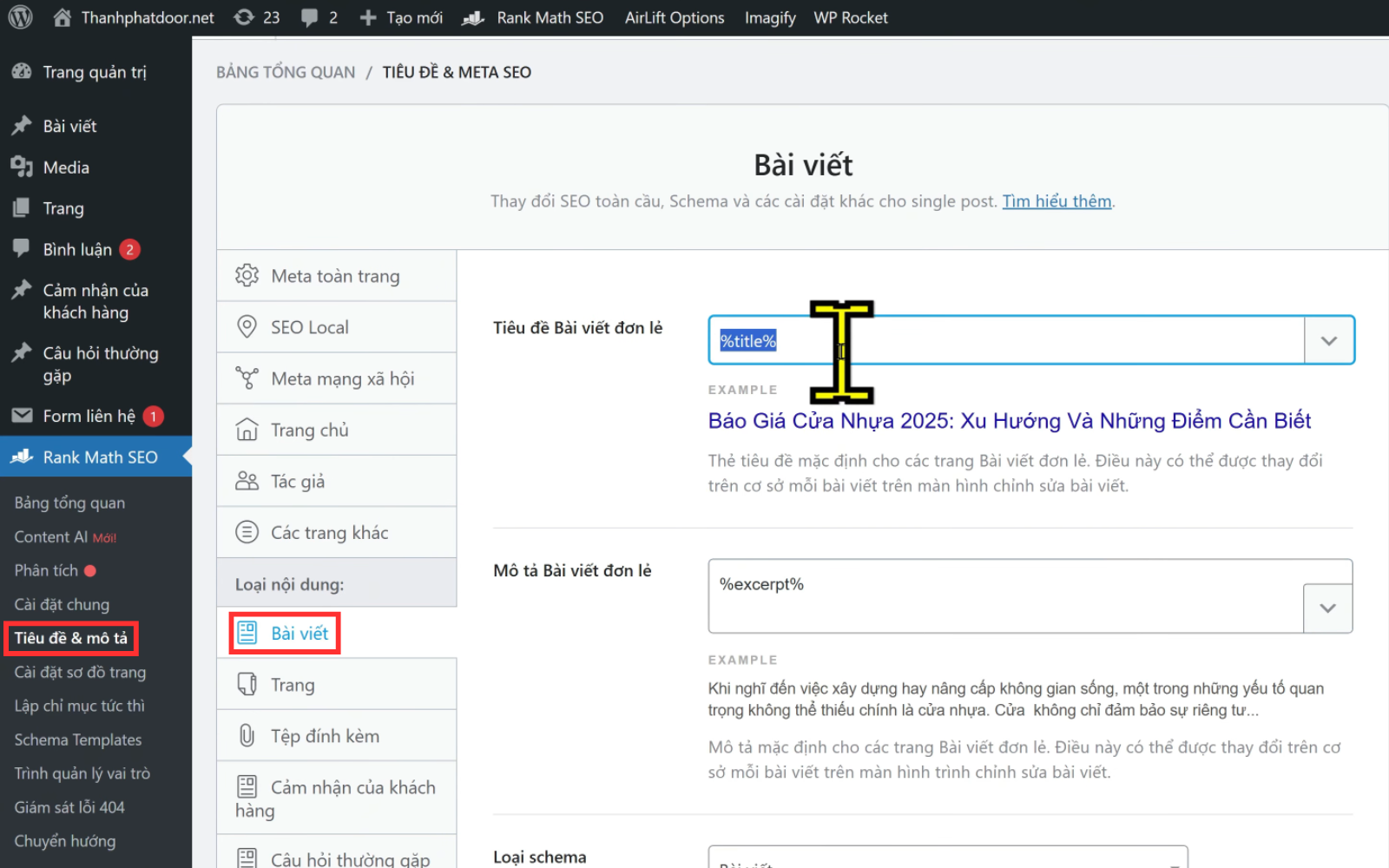The image size is (1389, 868).
Task: Click the document icon next to Bài viết tab
Action: point(247,633)
